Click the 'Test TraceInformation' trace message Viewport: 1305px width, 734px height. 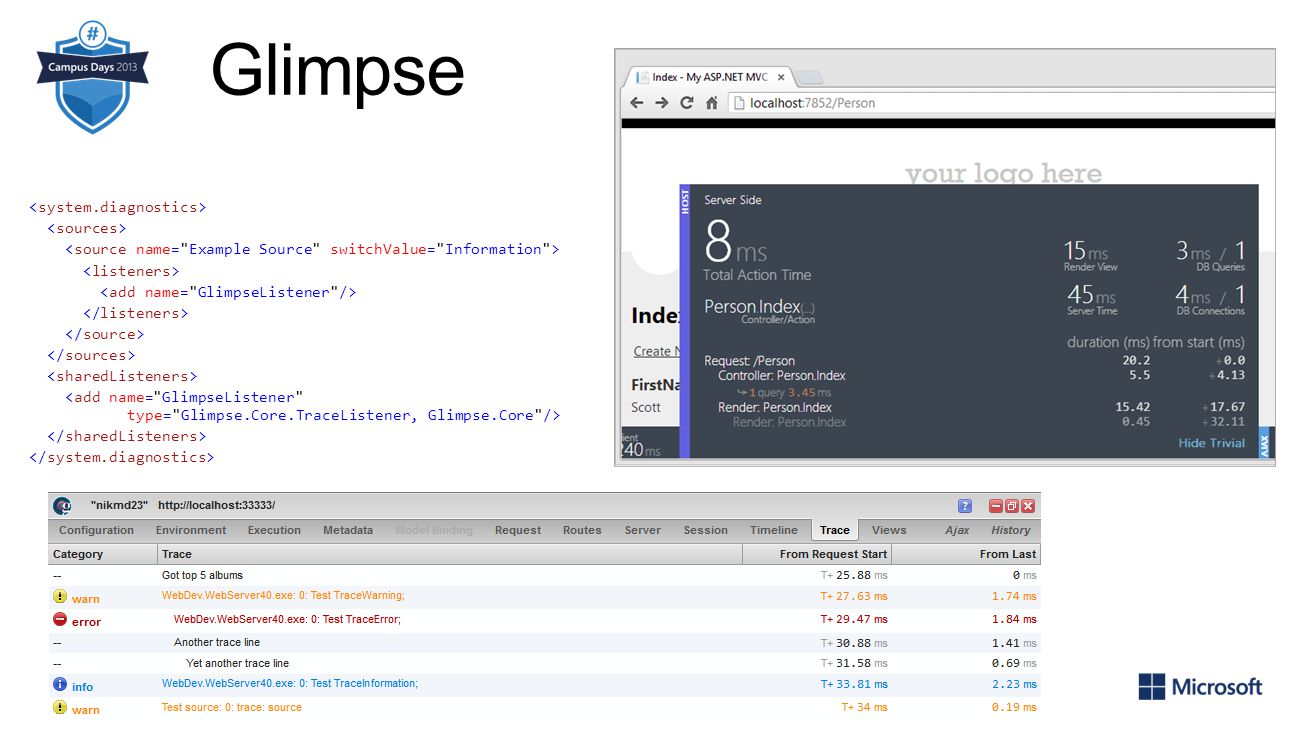click(290, 684)
